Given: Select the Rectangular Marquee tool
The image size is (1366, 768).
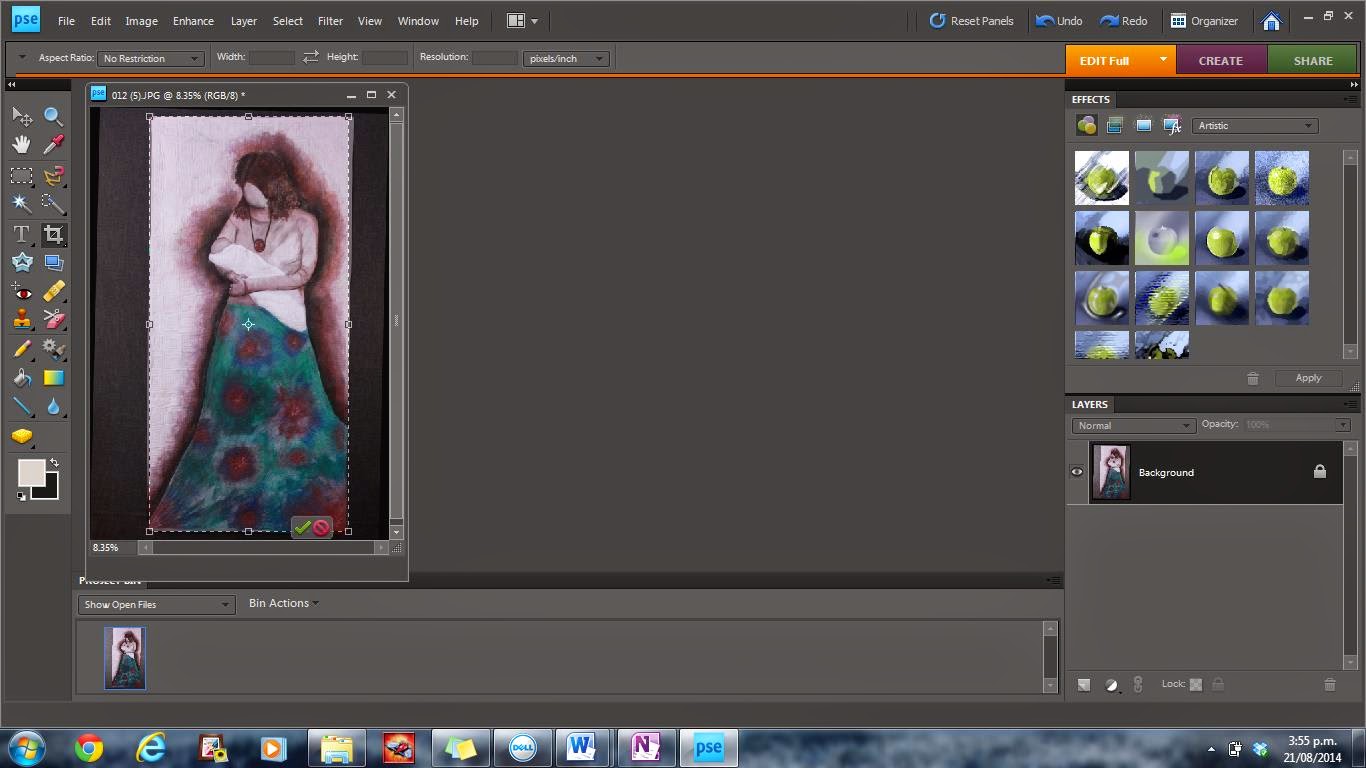Looking at the screenshot, I should pos(22,176).
